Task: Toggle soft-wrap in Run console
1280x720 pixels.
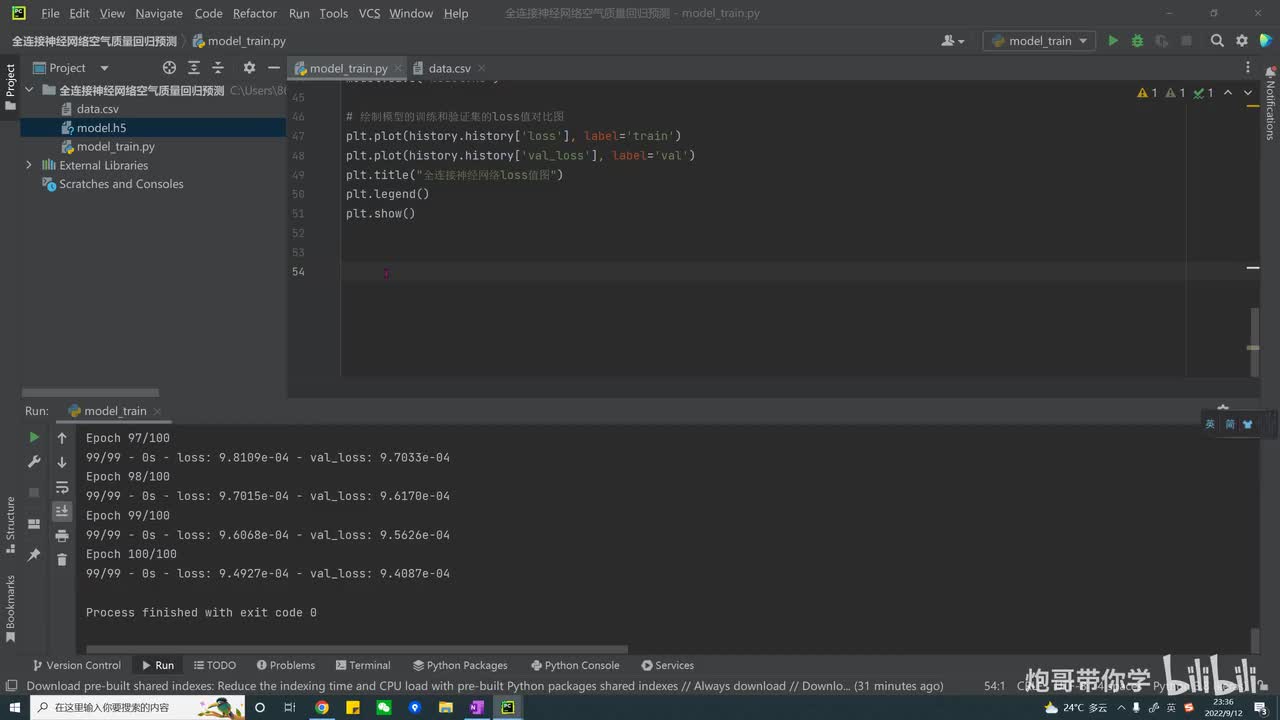Action: 62,487
